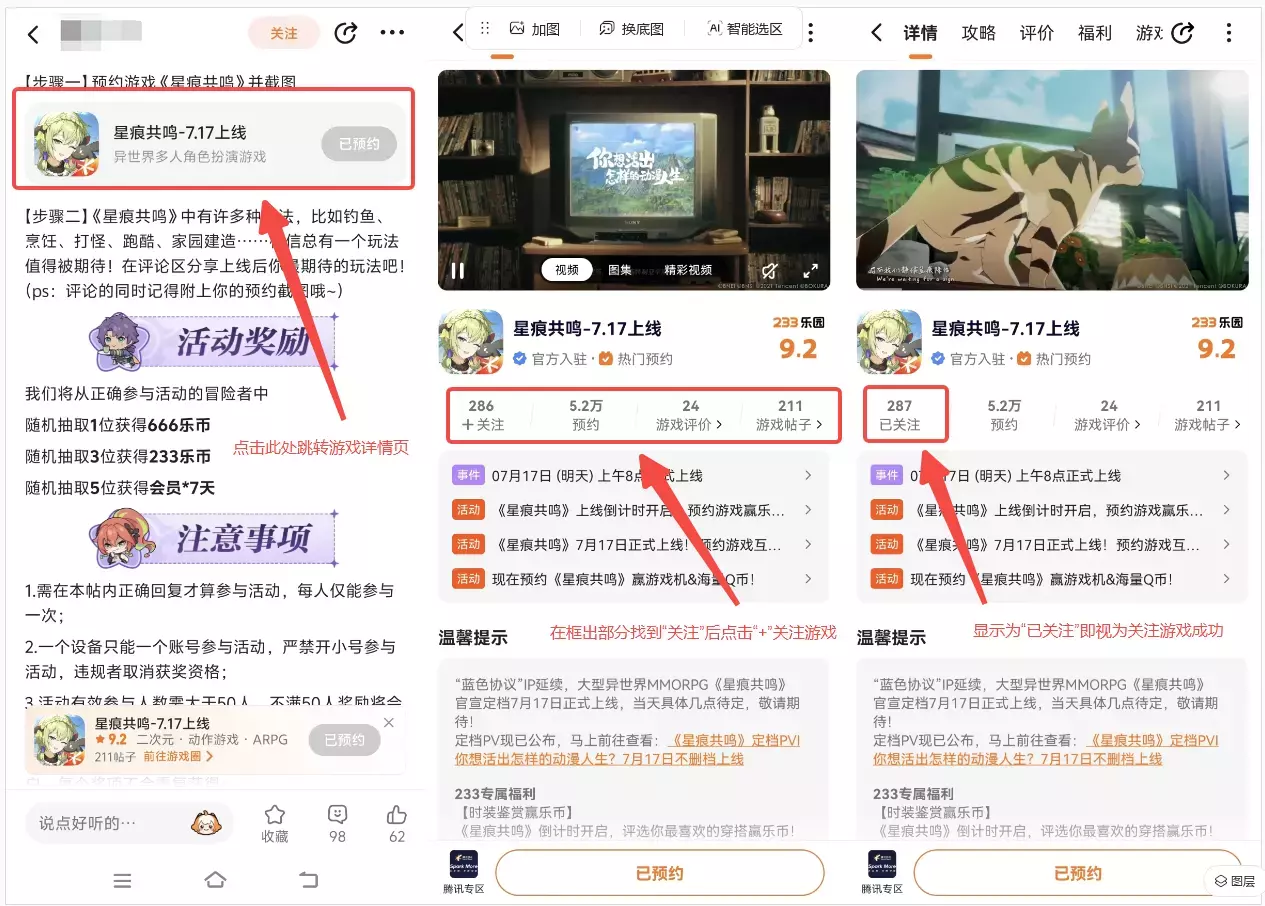Viewport: 1265px width, 906px height.
Task: Tap the thumbs-up like icon showing 62
Action: point(397,823)
